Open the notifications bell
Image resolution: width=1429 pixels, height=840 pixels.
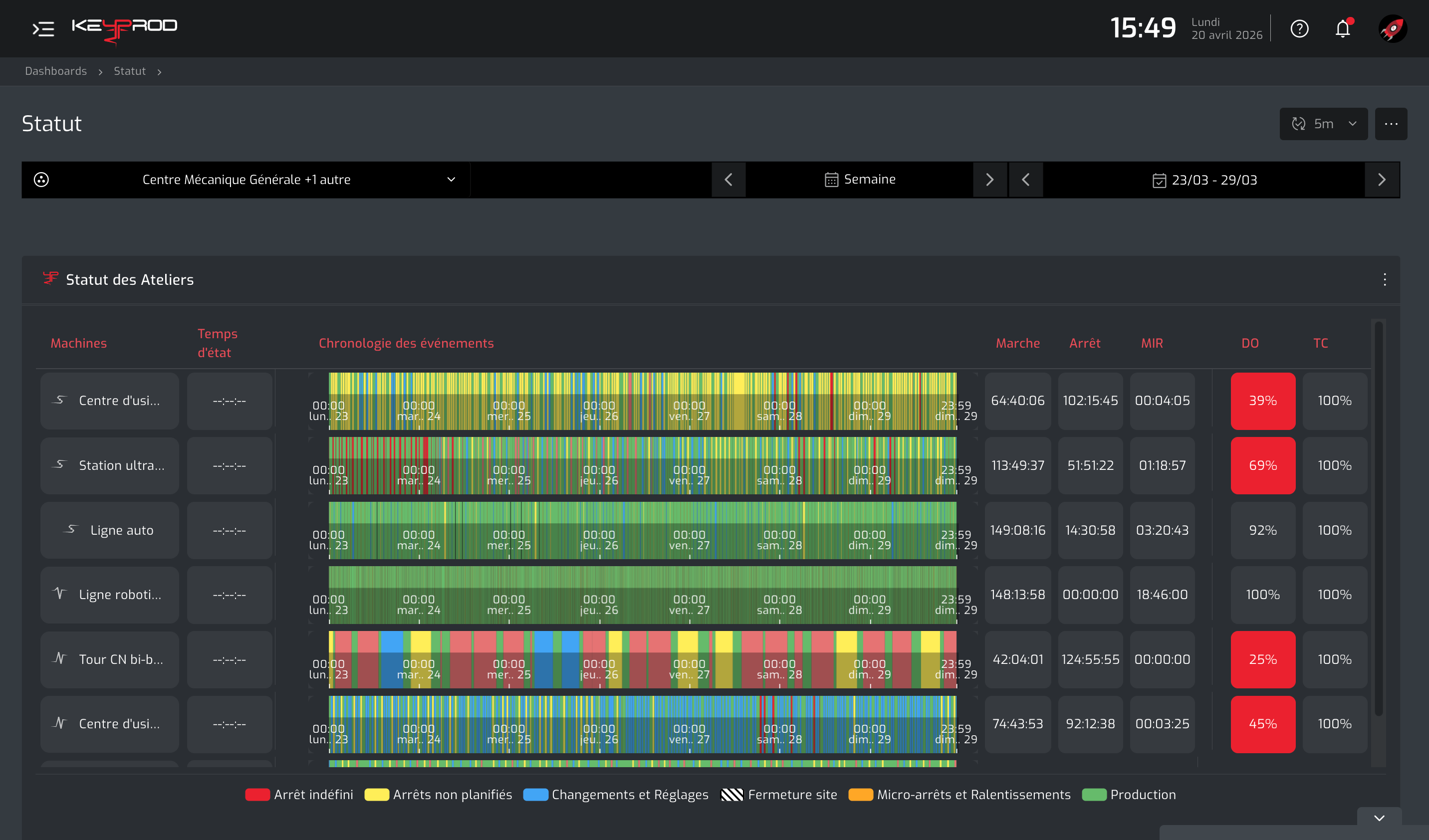tap(1343, 28)
